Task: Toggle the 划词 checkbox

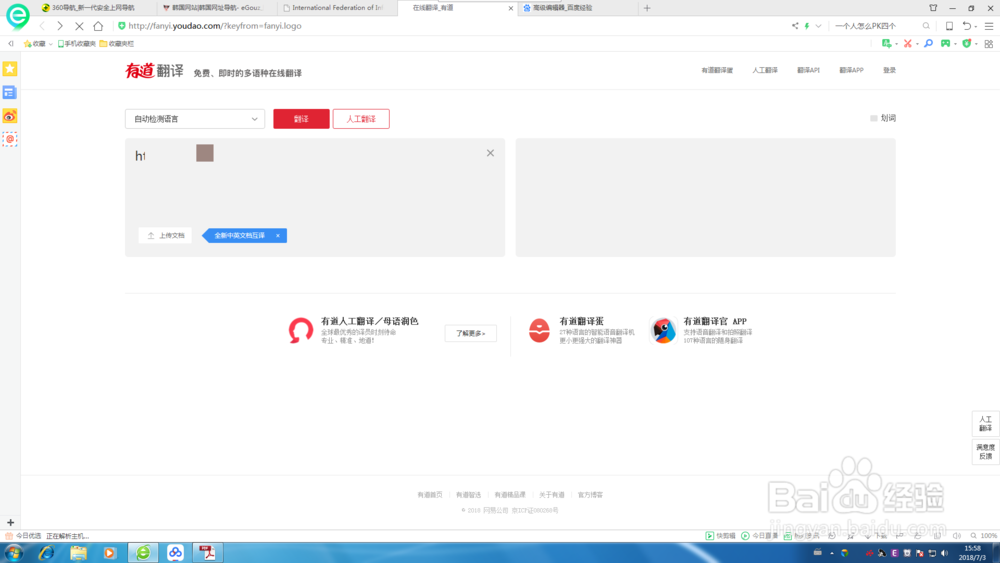Action: pyautogui.click(x=874, y=118)
